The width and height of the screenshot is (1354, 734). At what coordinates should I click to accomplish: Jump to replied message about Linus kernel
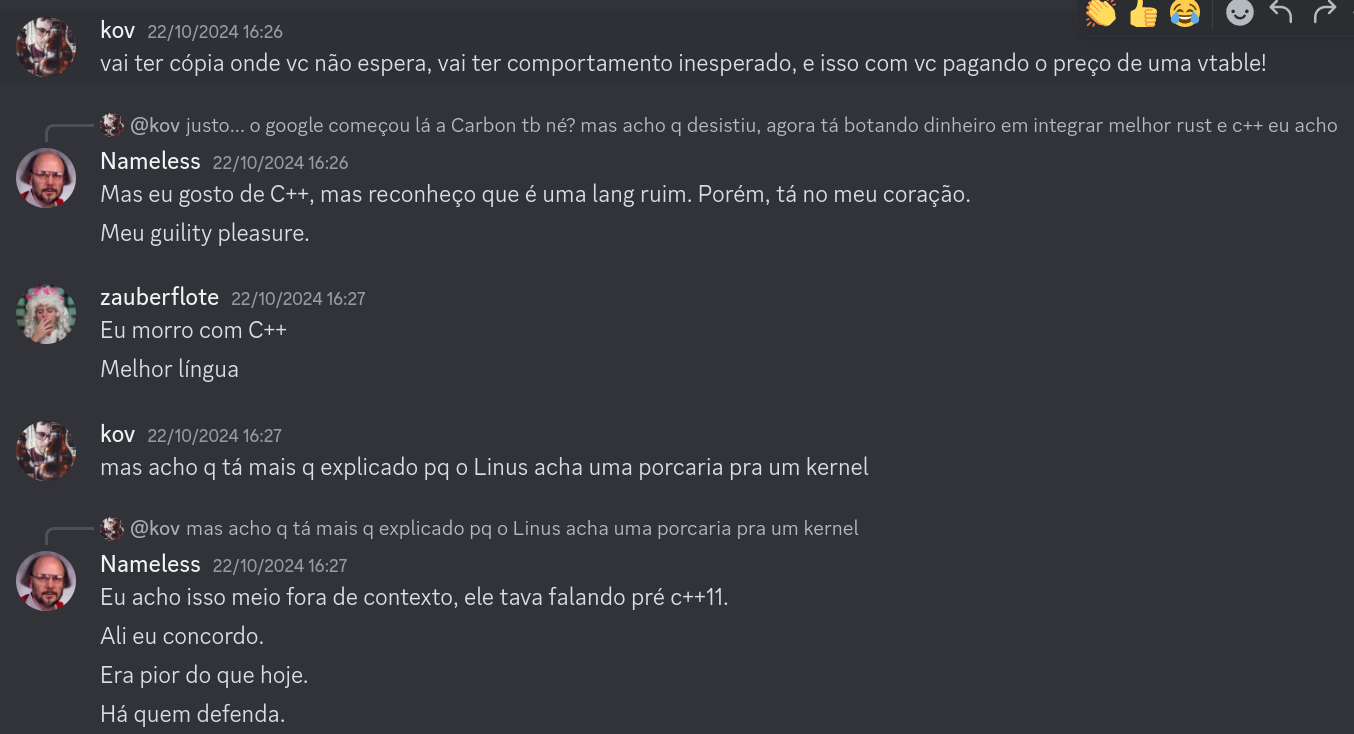(x=522, y=528)
